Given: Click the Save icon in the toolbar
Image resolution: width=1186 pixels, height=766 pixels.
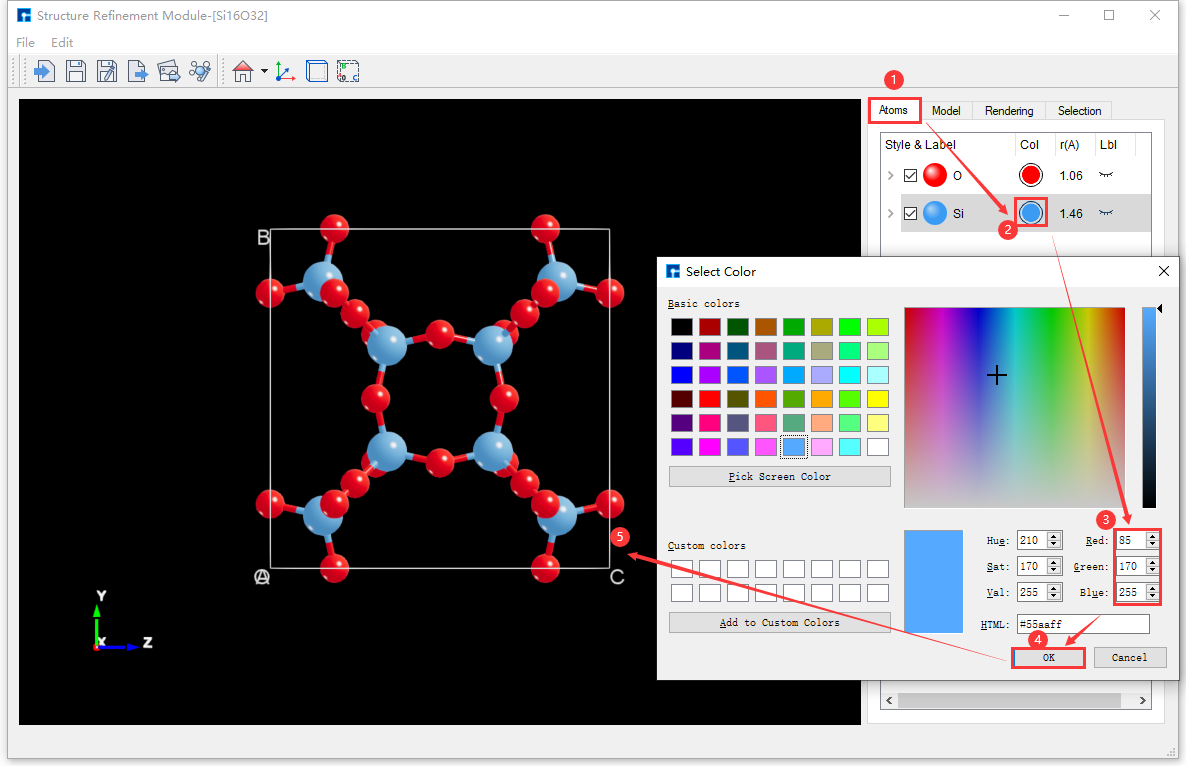Looking at the screenshot, I should tap(76, 70).
